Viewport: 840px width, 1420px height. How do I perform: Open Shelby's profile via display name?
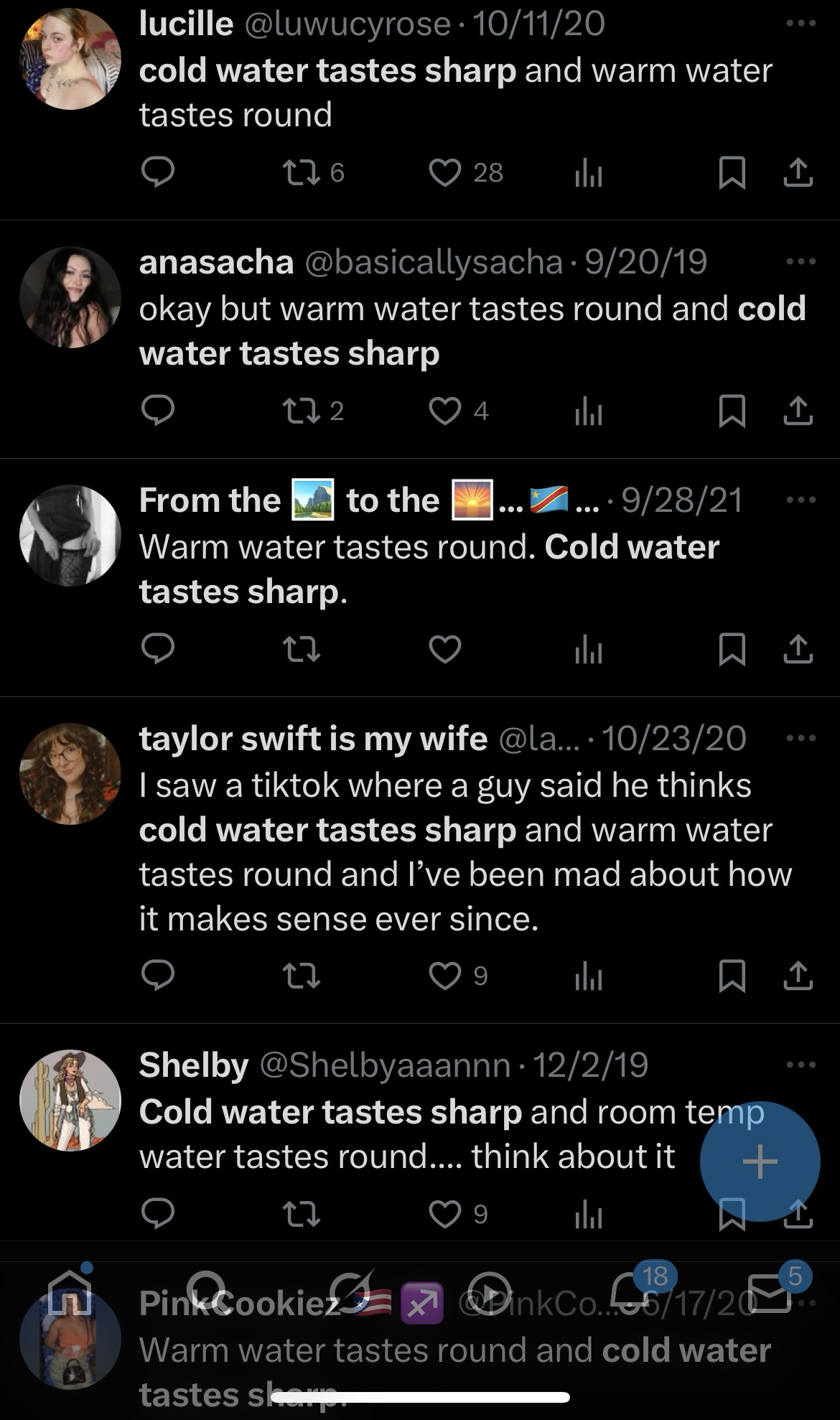[x=194, y=1065]
